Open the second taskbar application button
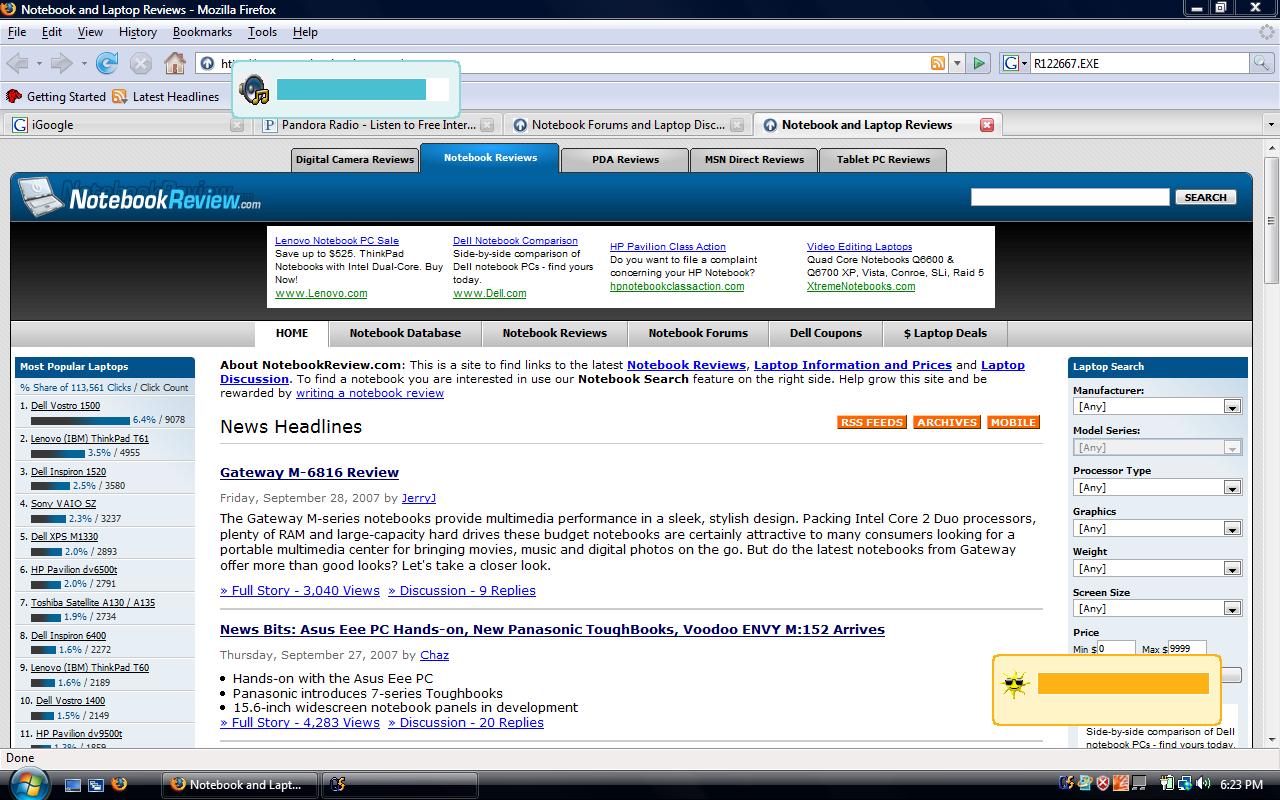This screenshot has height=800, width=1280. (399, 785)
